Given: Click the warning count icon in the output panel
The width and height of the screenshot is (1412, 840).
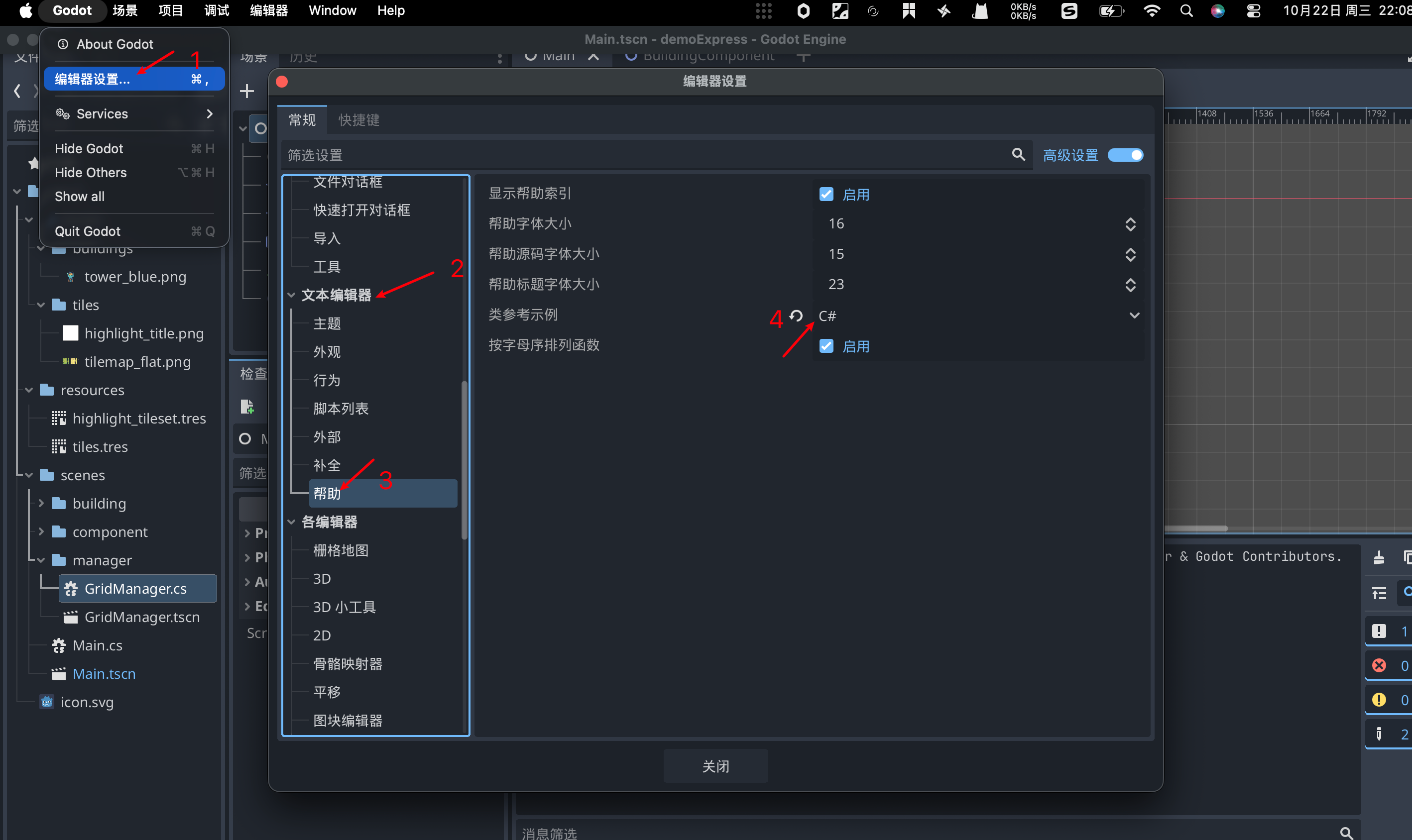Looking at the screenshot, I should 1379,700.
